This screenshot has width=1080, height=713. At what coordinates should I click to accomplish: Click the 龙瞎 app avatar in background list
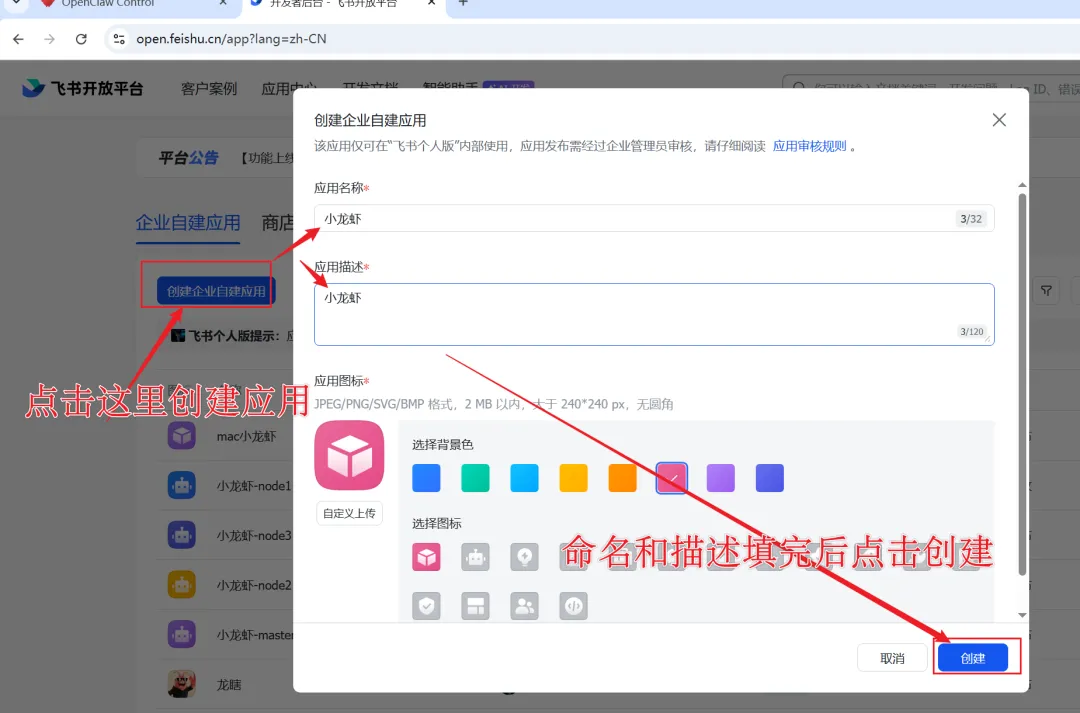[182, 684]
